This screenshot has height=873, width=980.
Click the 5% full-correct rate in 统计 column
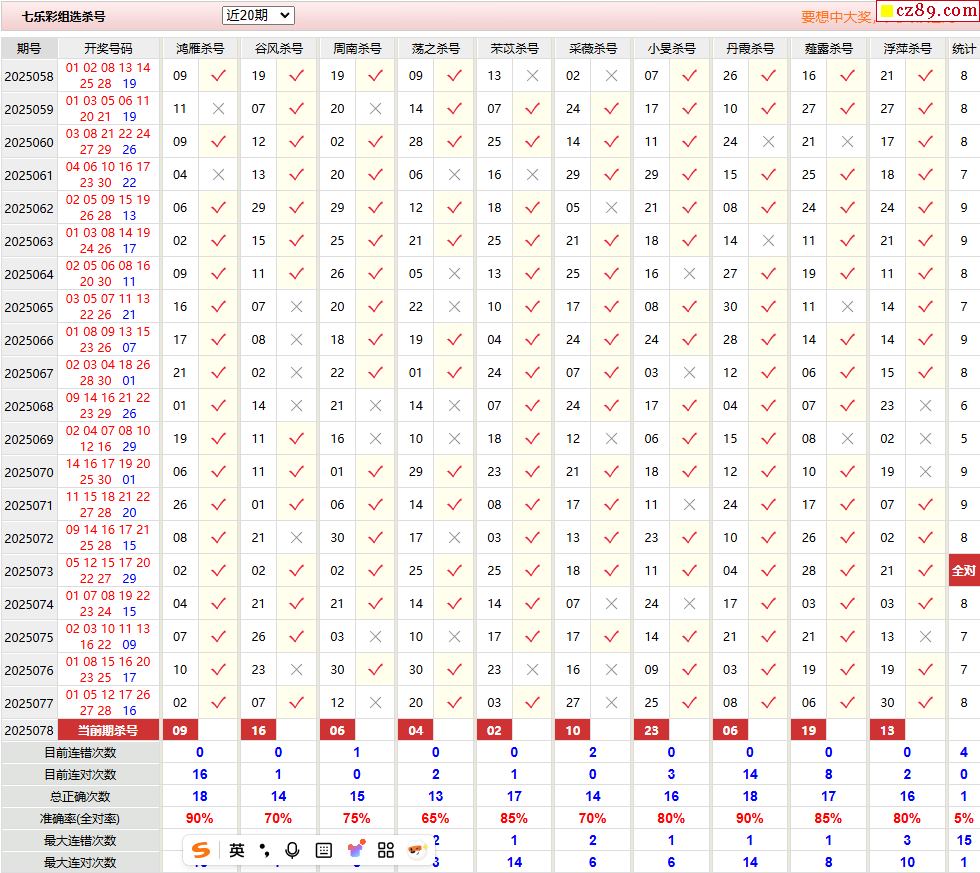coord(964,818)
